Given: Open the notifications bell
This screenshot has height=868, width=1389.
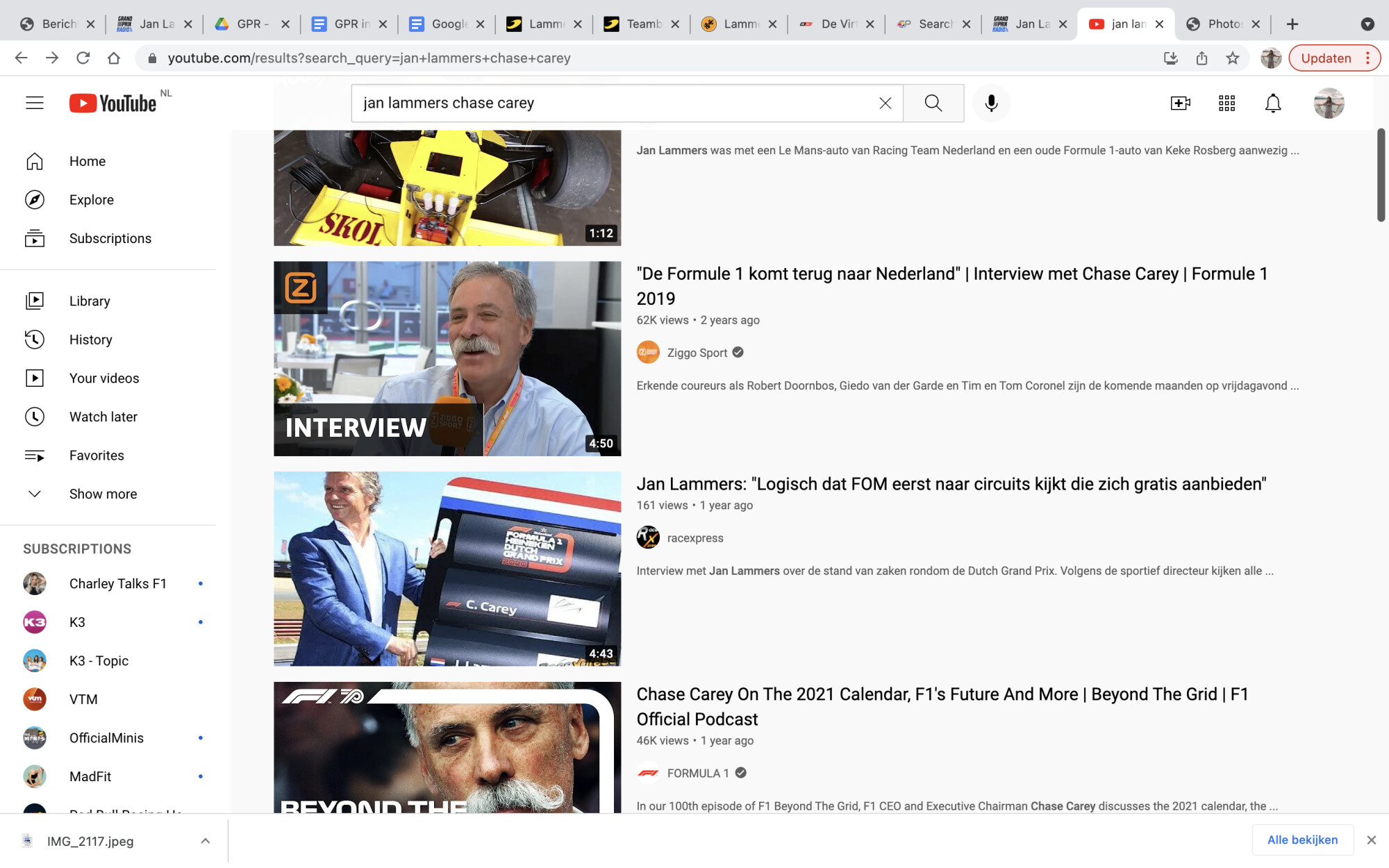Looking at the screenshot, I should pyautogui.click(x=1272, y=103).
